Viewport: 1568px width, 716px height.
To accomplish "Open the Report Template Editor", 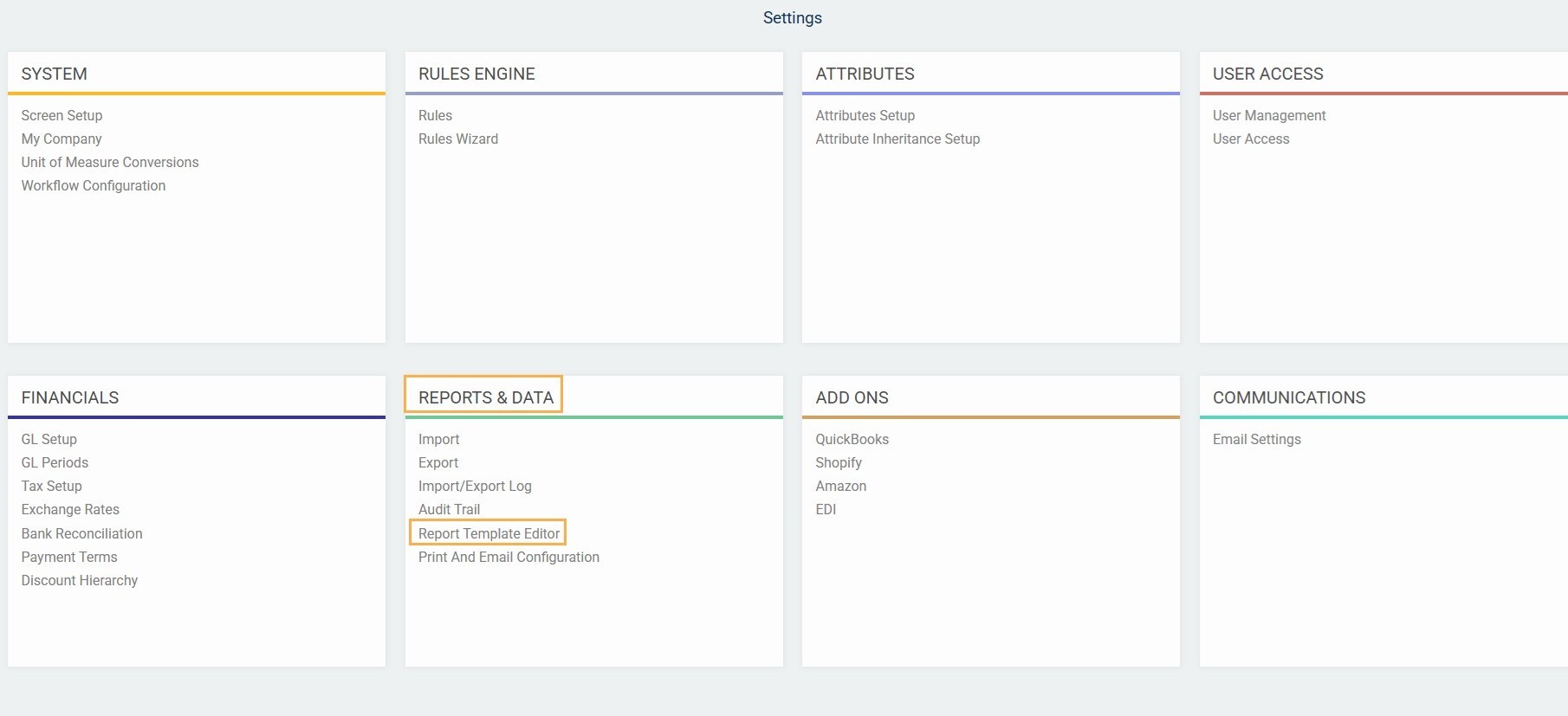I will coord(489,533).
